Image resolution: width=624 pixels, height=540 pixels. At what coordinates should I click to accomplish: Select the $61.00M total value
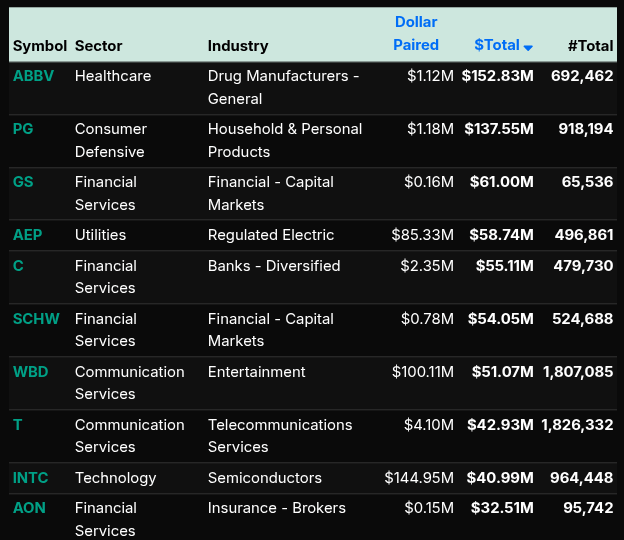501,182
